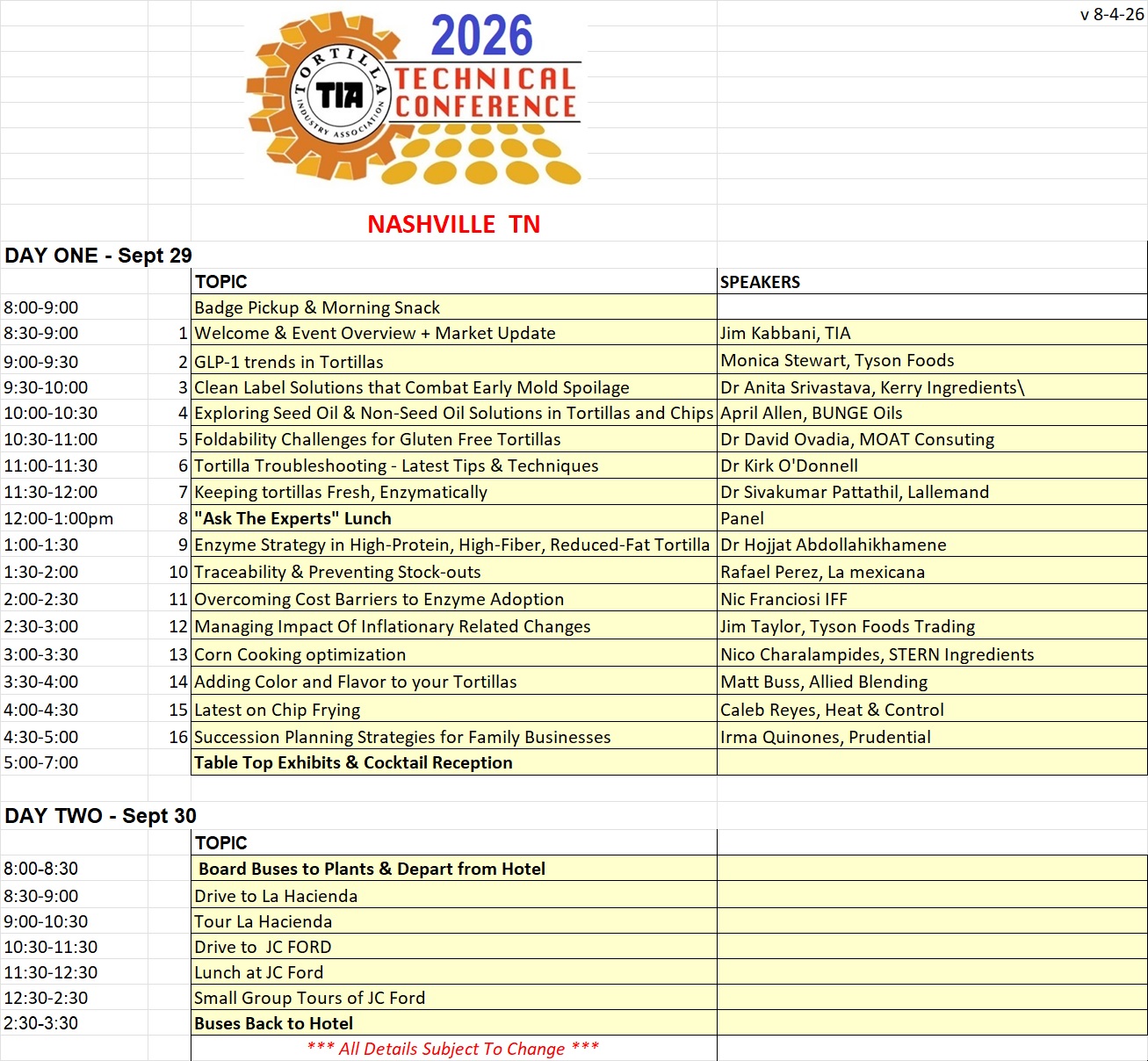Select the Drive to JC FORD cell

(x=454, y=947)
